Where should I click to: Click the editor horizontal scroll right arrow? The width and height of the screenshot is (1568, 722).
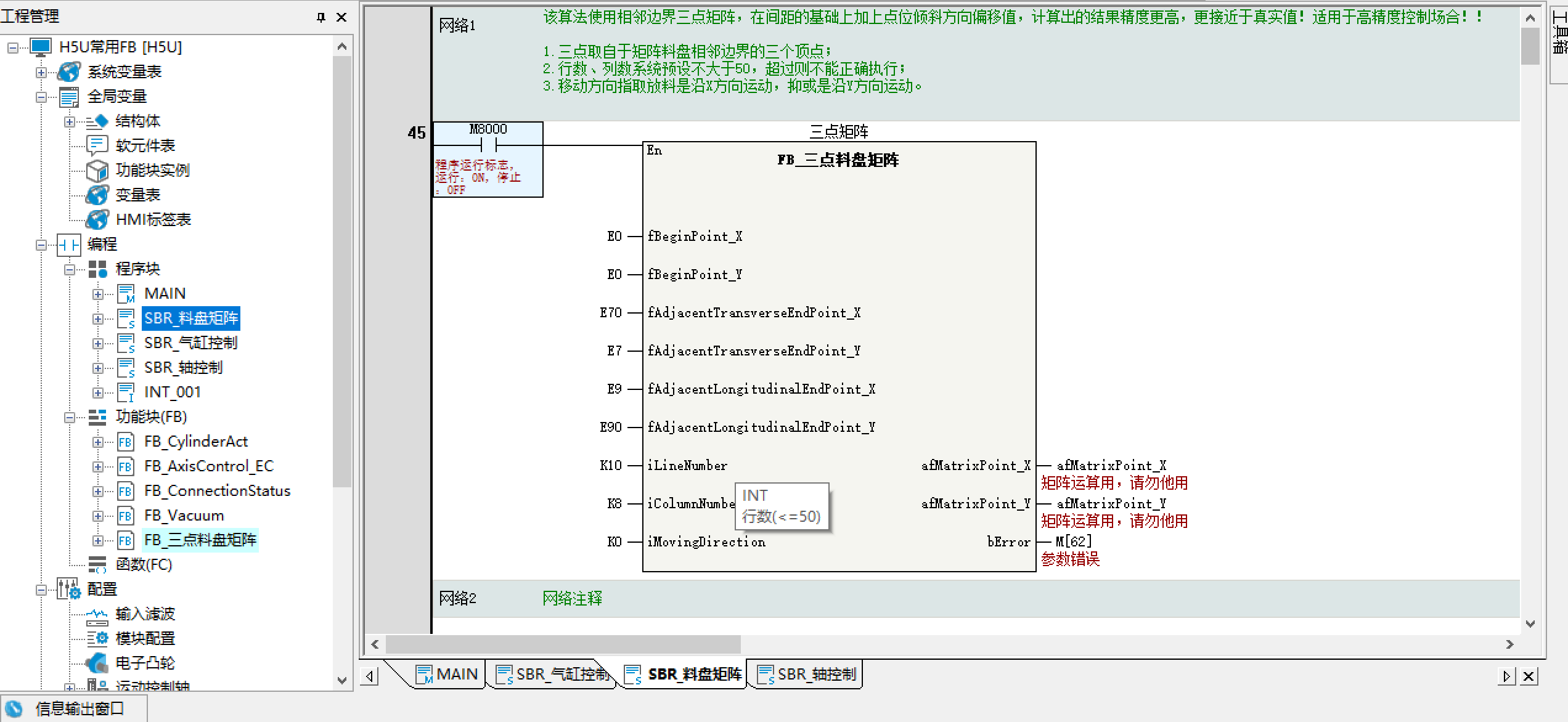[x=1509, y=644]
